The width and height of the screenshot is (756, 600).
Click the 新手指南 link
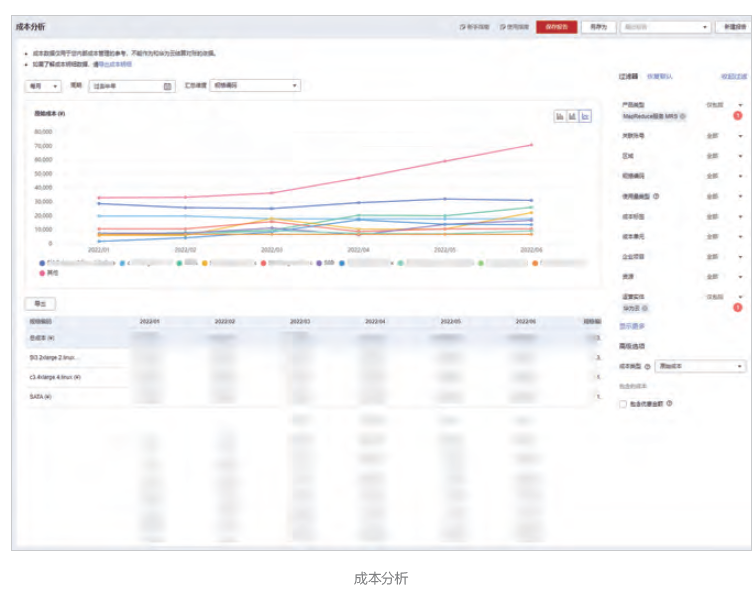474,27
